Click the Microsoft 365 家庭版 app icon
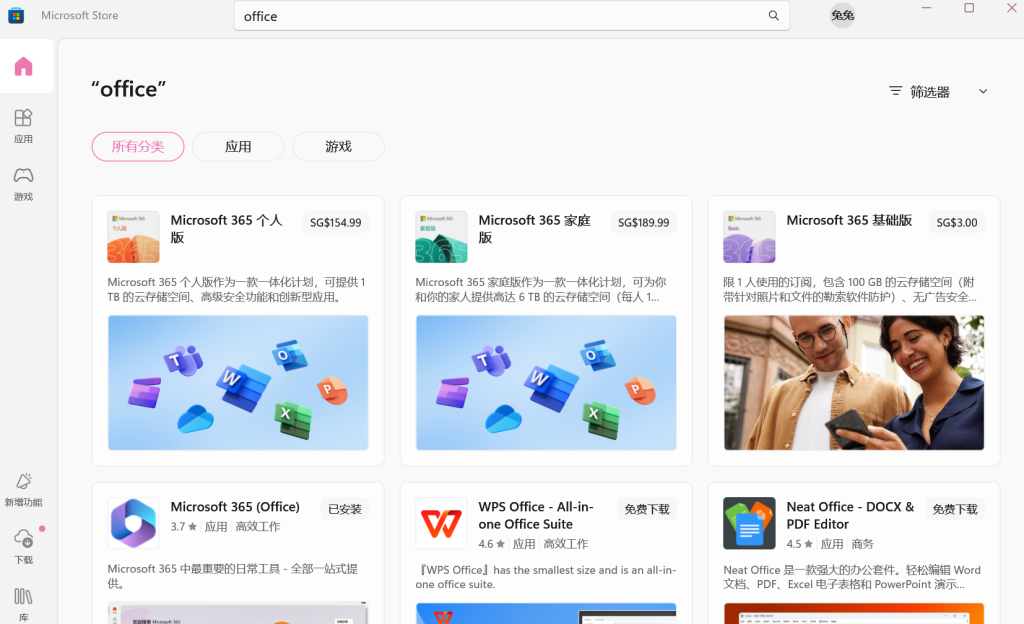 441,236
